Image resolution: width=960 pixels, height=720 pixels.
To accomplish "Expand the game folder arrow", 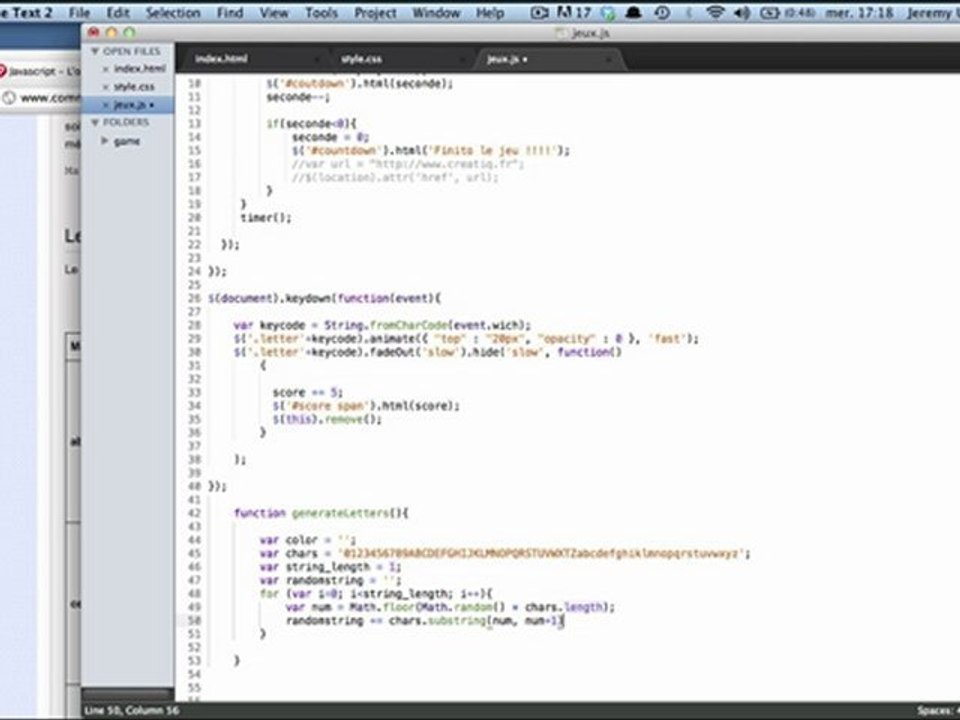I will [105, 141].
